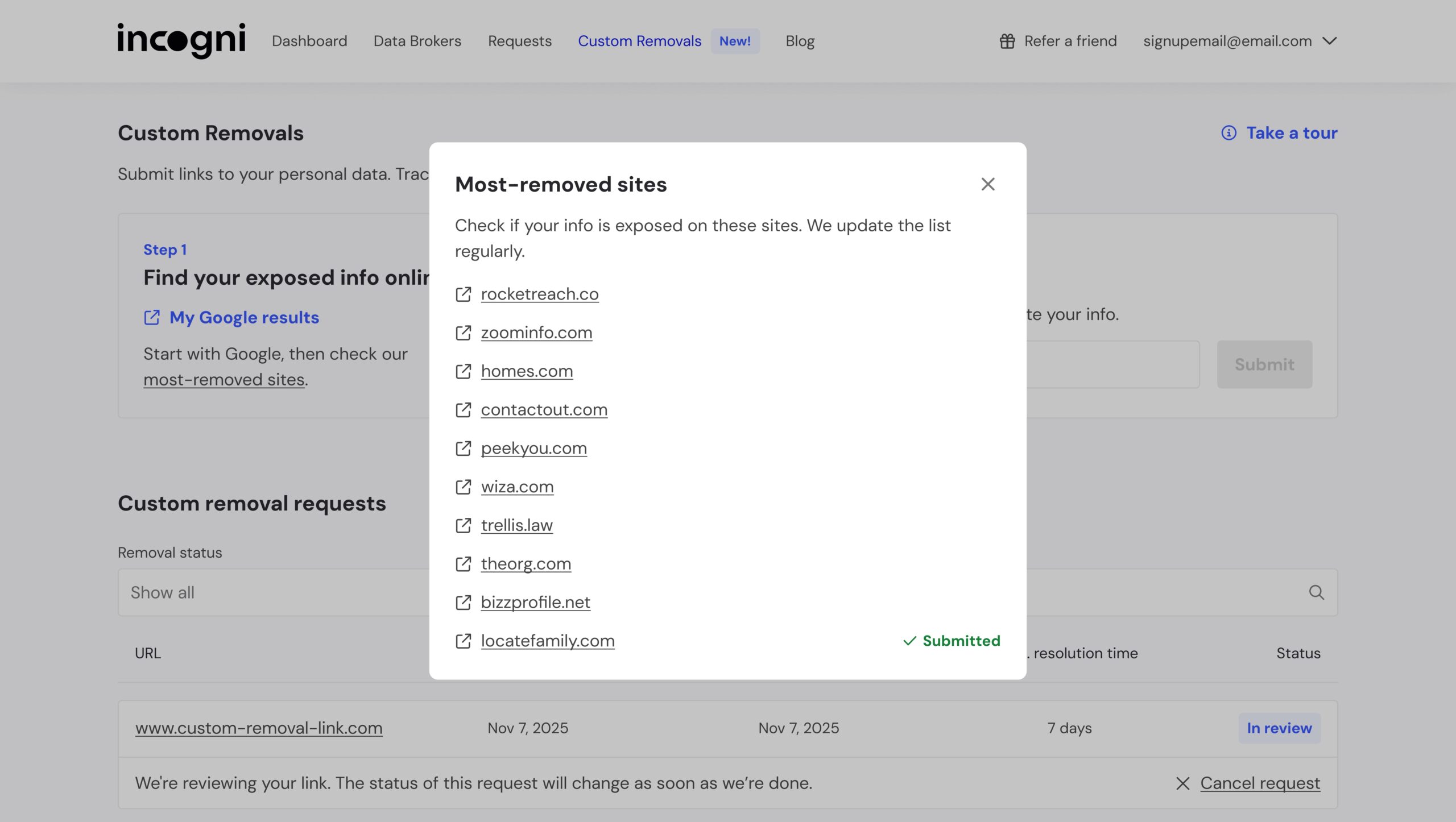Click the gift icon near Refer a friend

tap(1007, 41)
